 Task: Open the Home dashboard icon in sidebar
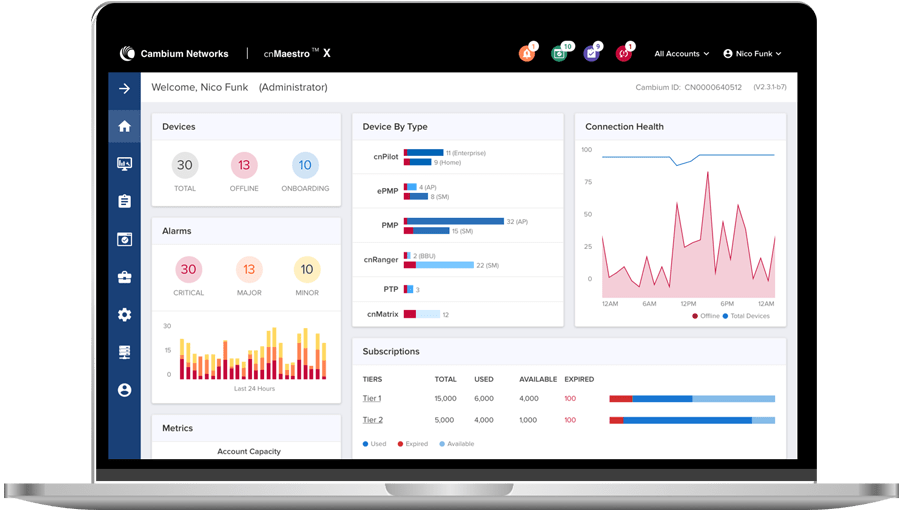[124, 126]
